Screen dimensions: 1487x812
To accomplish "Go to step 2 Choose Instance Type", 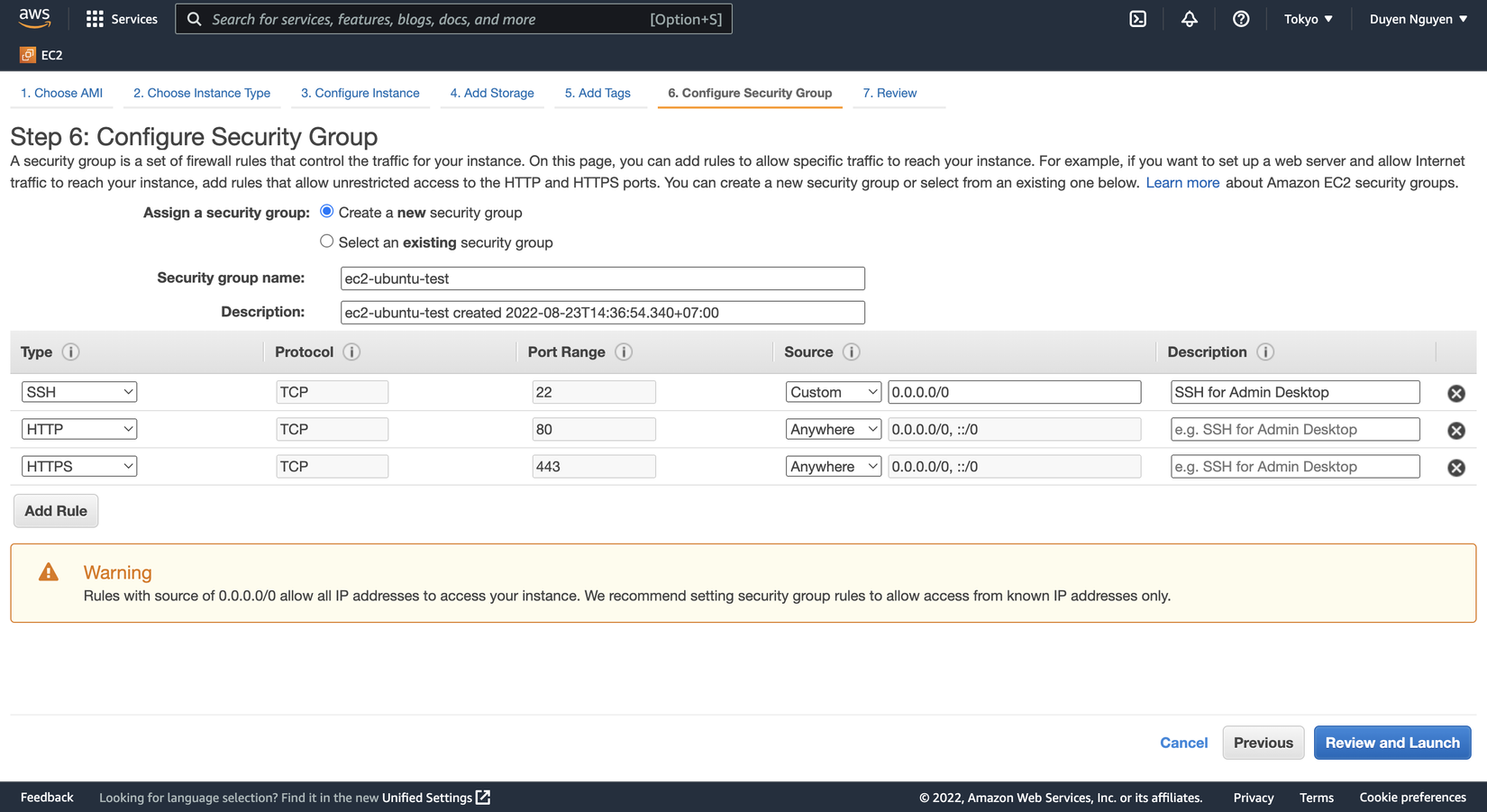I will (202, 93).
